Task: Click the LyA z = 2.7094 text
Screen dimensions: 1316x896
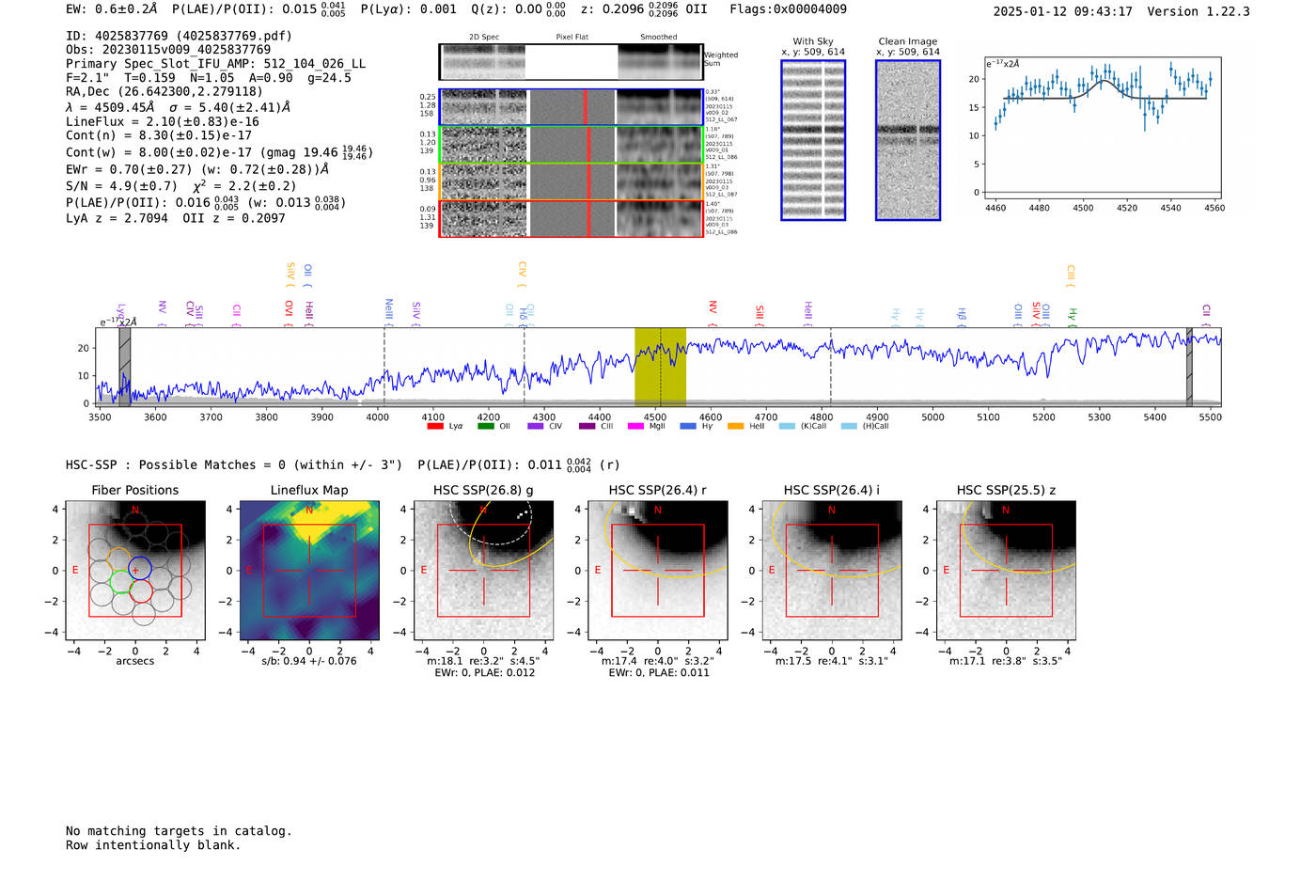Action: [117, 218]
